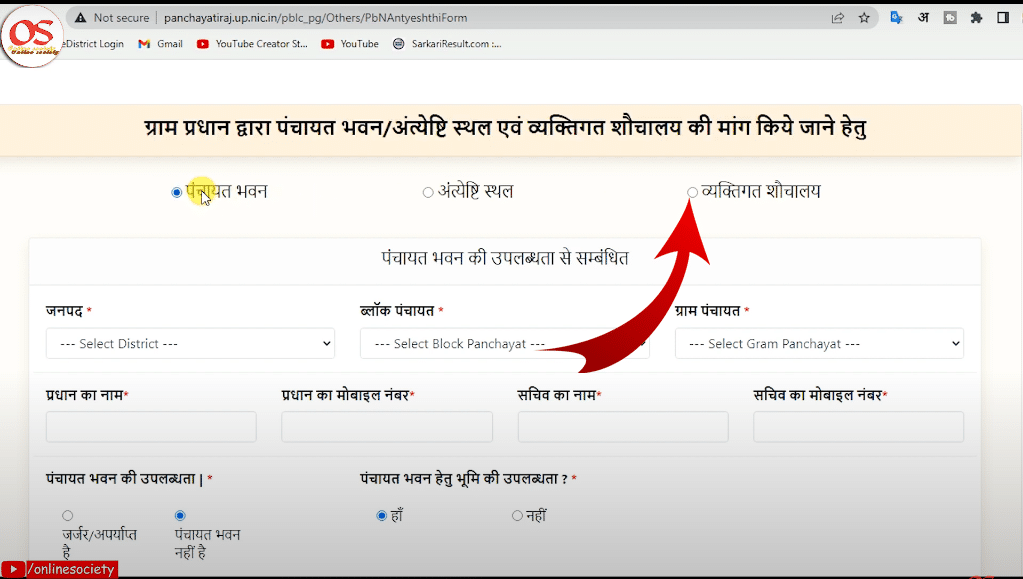The width and height of the screenshot is (1023, 579).
Task: Click the Hindi input extension icon
Action: tap(924, 18)
